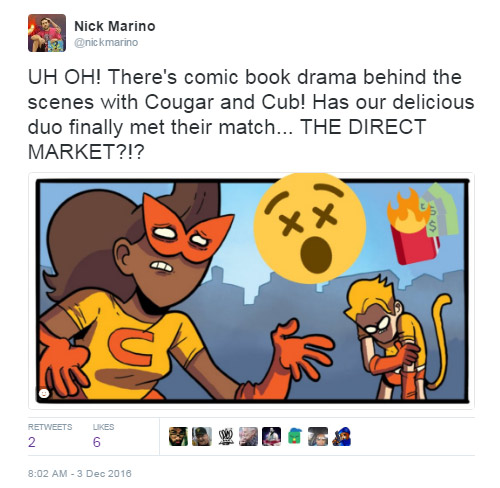Click the dizzy face emoji sticker
Screen dimensions: 500x488
point(310,228)
